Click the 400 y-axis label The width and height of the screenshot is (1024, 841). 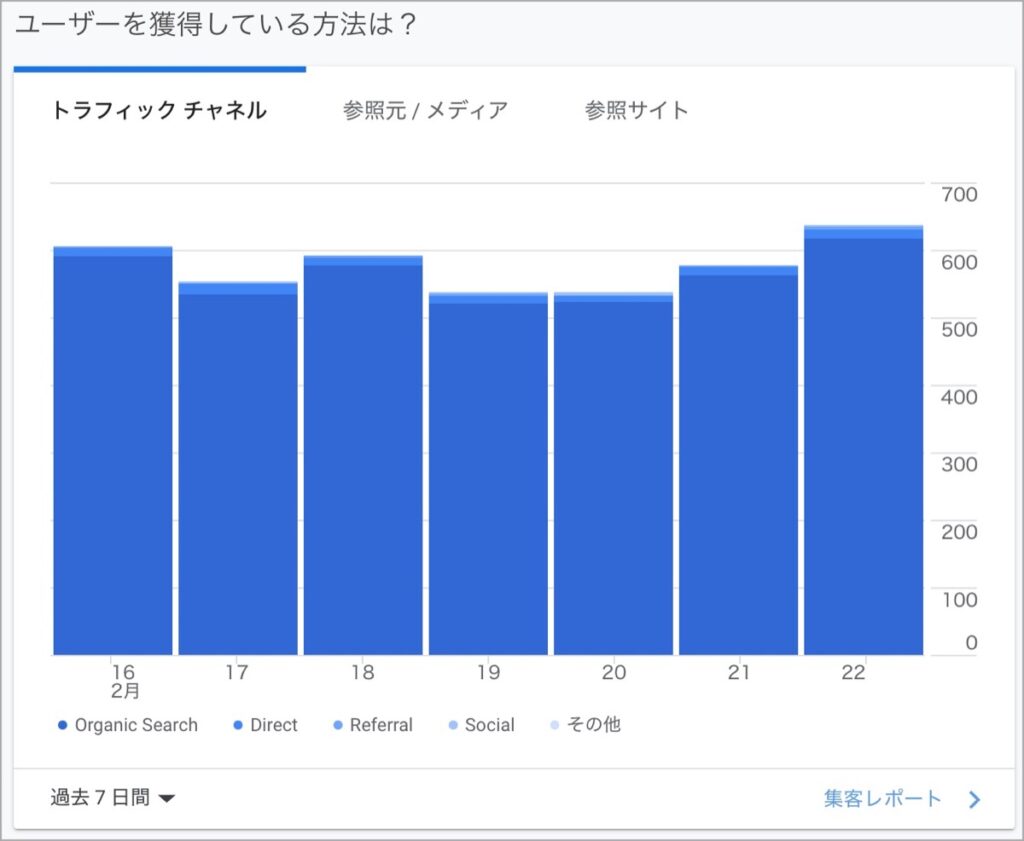point(959,397)
